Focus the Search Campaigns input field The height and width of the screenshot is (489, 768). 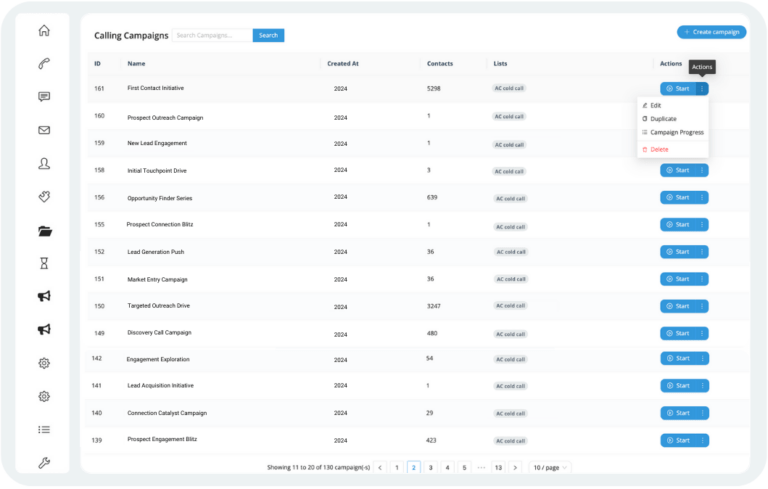coord(213,35)
